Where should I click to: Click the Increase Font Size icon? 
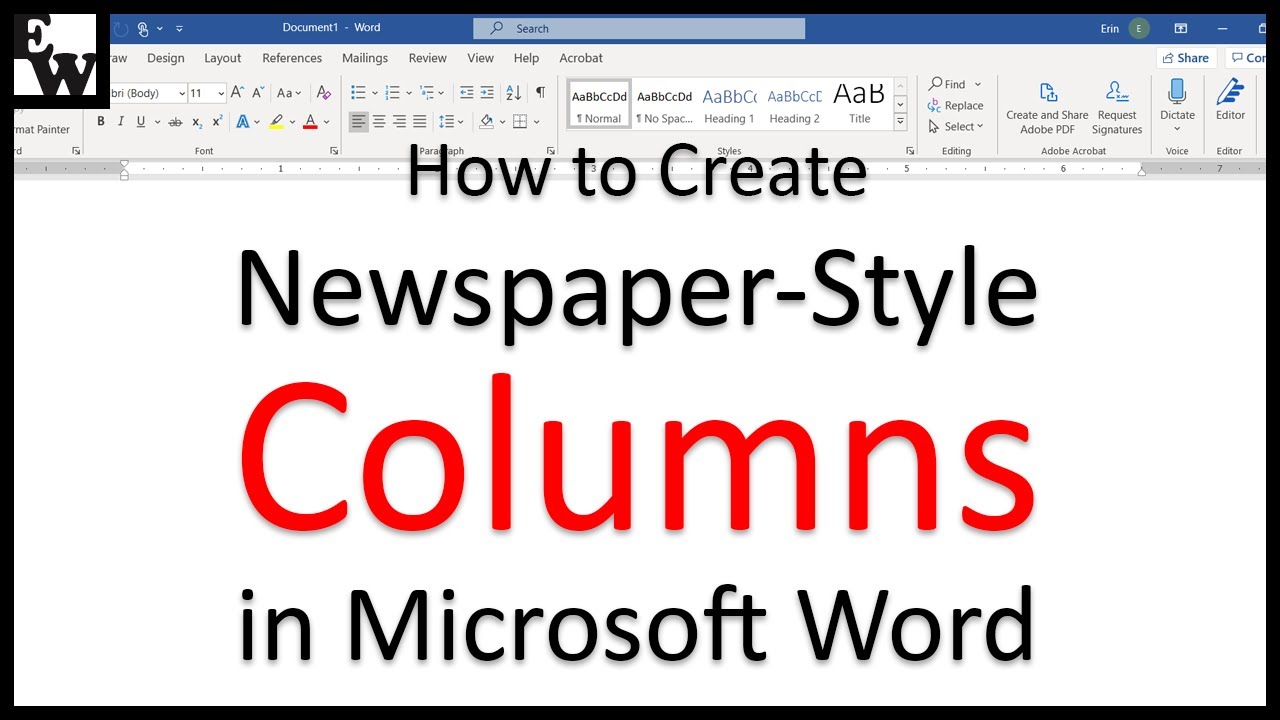coord(238,92)
